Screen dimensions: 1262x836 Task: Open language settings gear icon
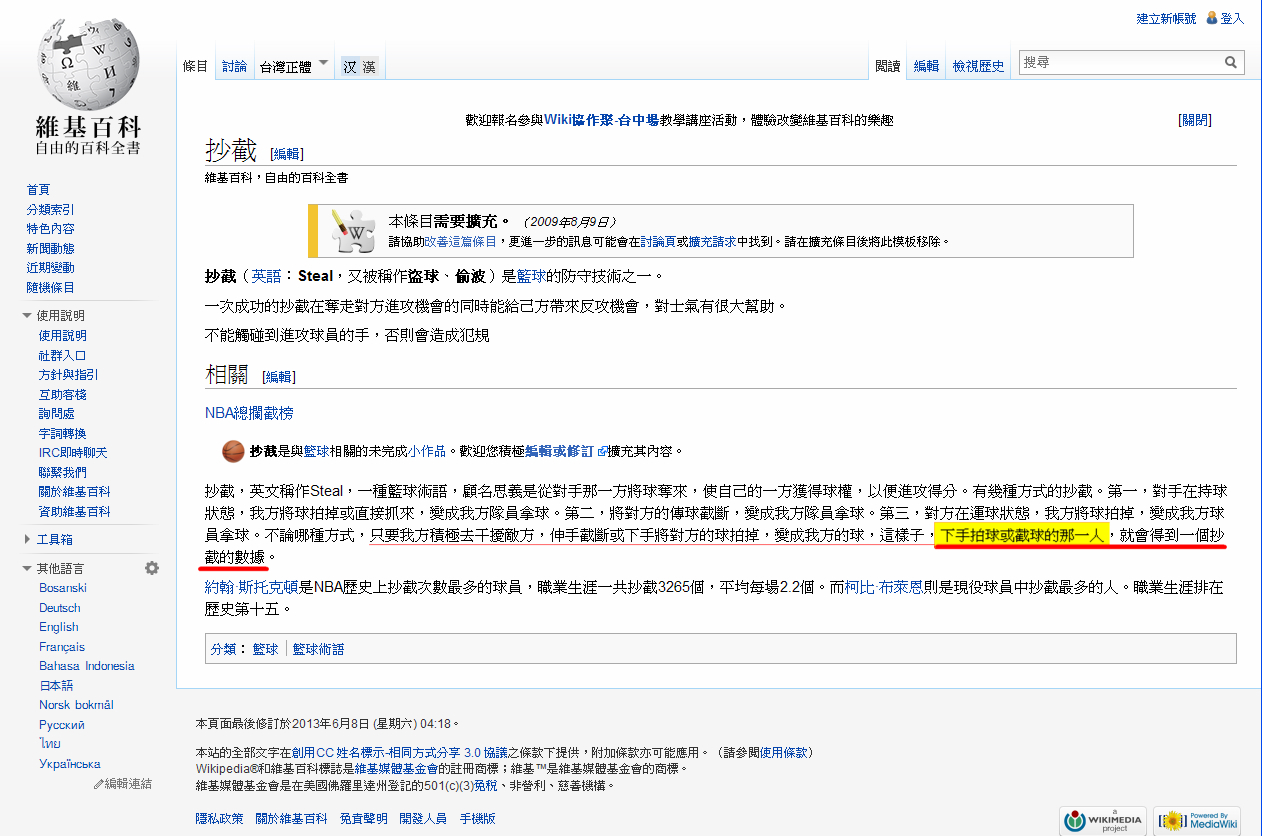[152, 568]
